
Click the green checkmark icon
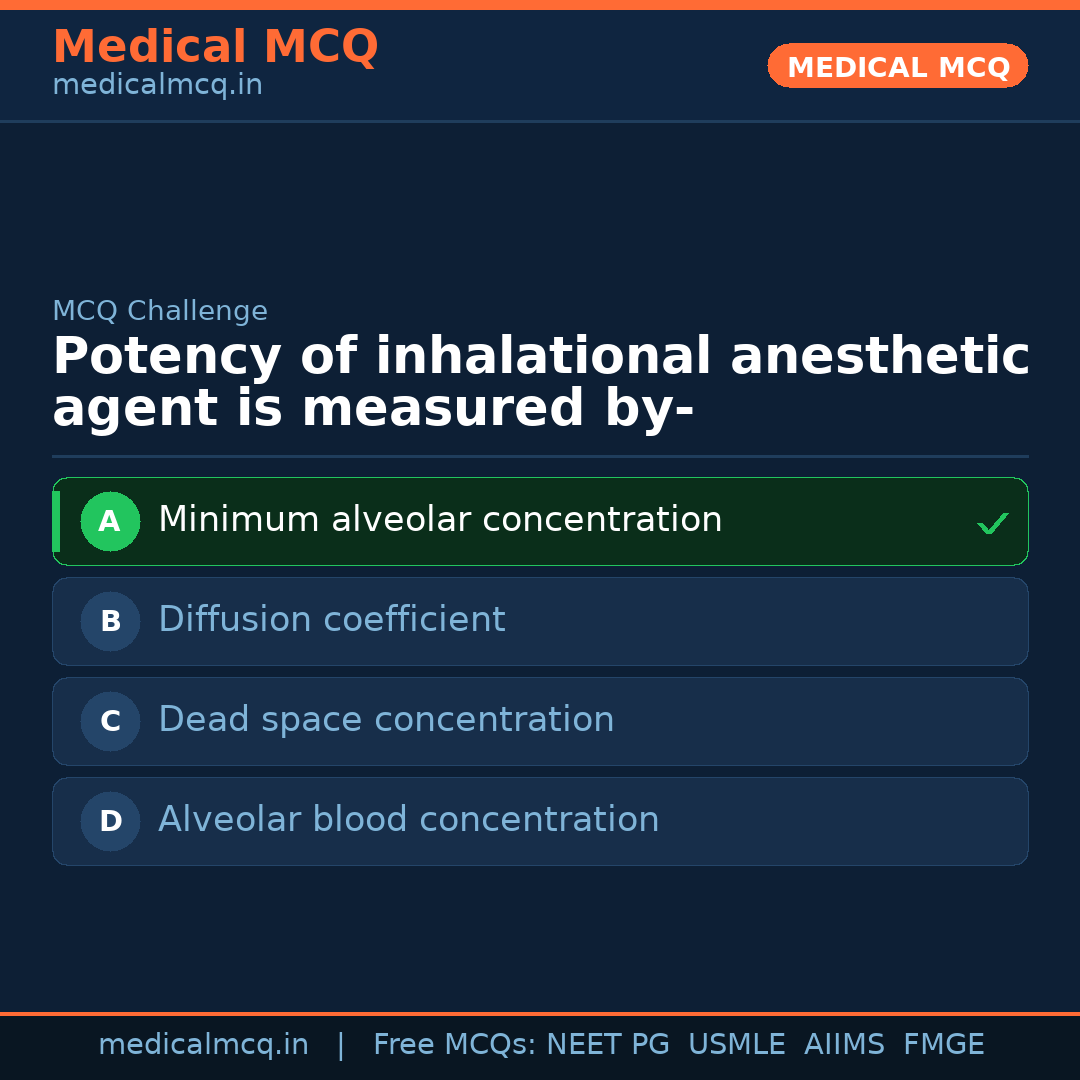(992, 523)
